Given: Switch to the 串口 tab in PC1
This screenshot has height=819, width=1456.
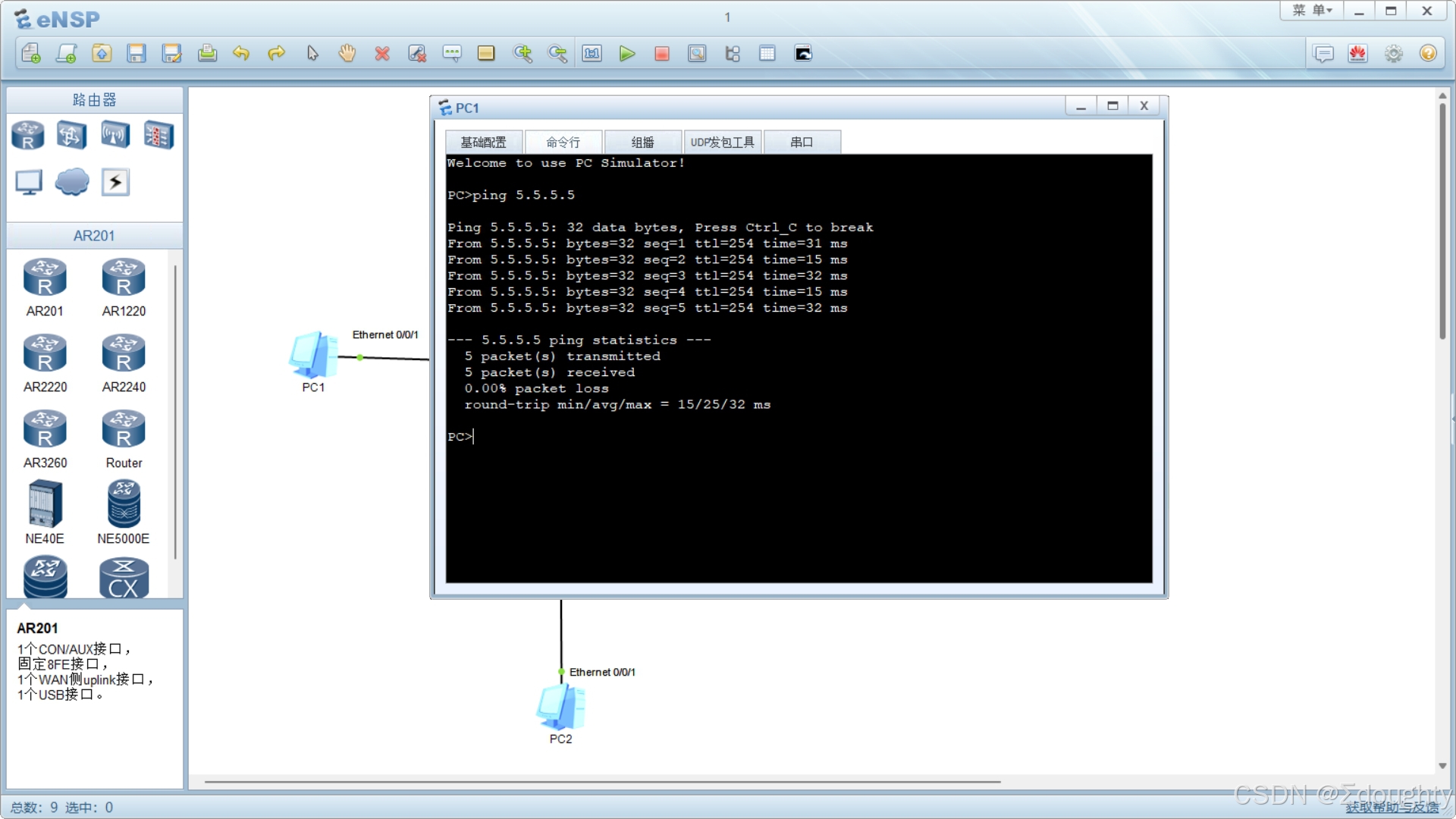Looking at the screenshot, I should (x=802, y=142).
